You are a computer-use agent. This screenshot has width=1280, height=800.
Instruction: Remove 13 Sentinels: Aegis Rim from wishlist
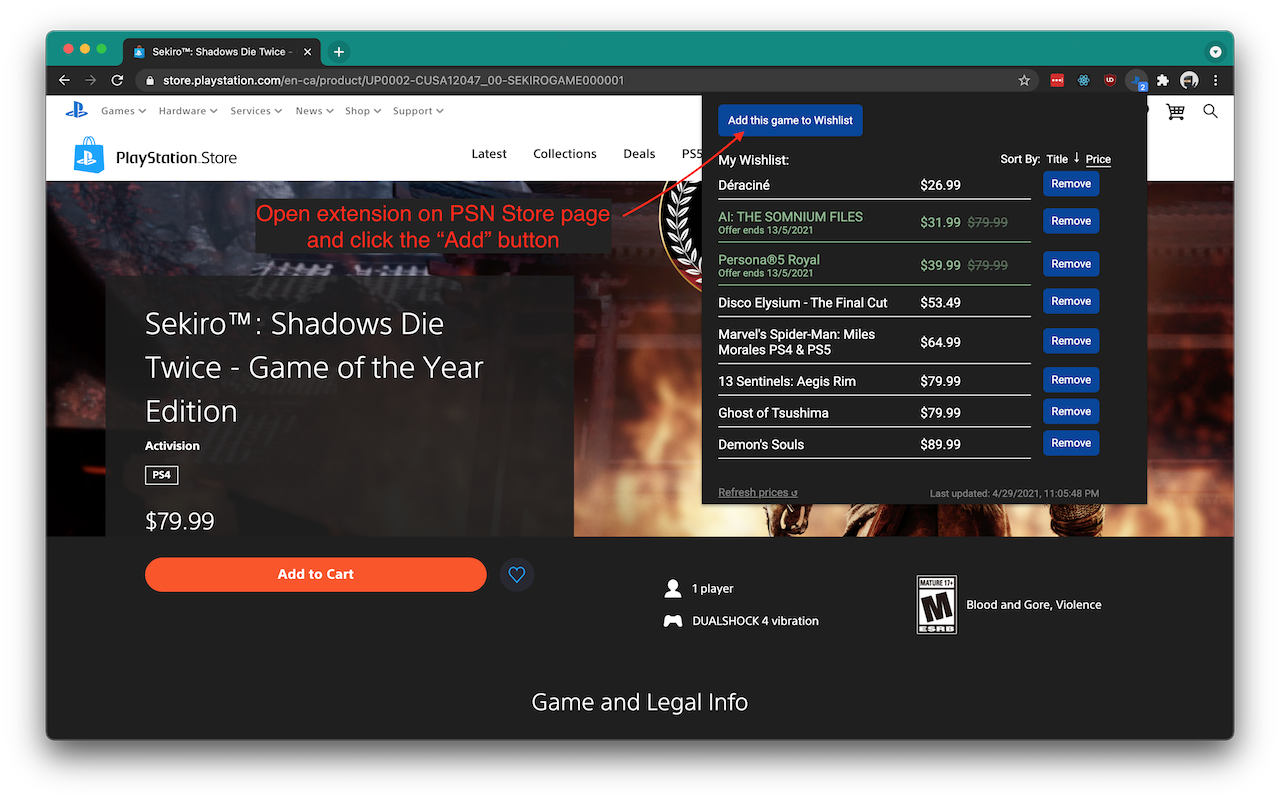pyautogui.click(x=1071, y=380)
